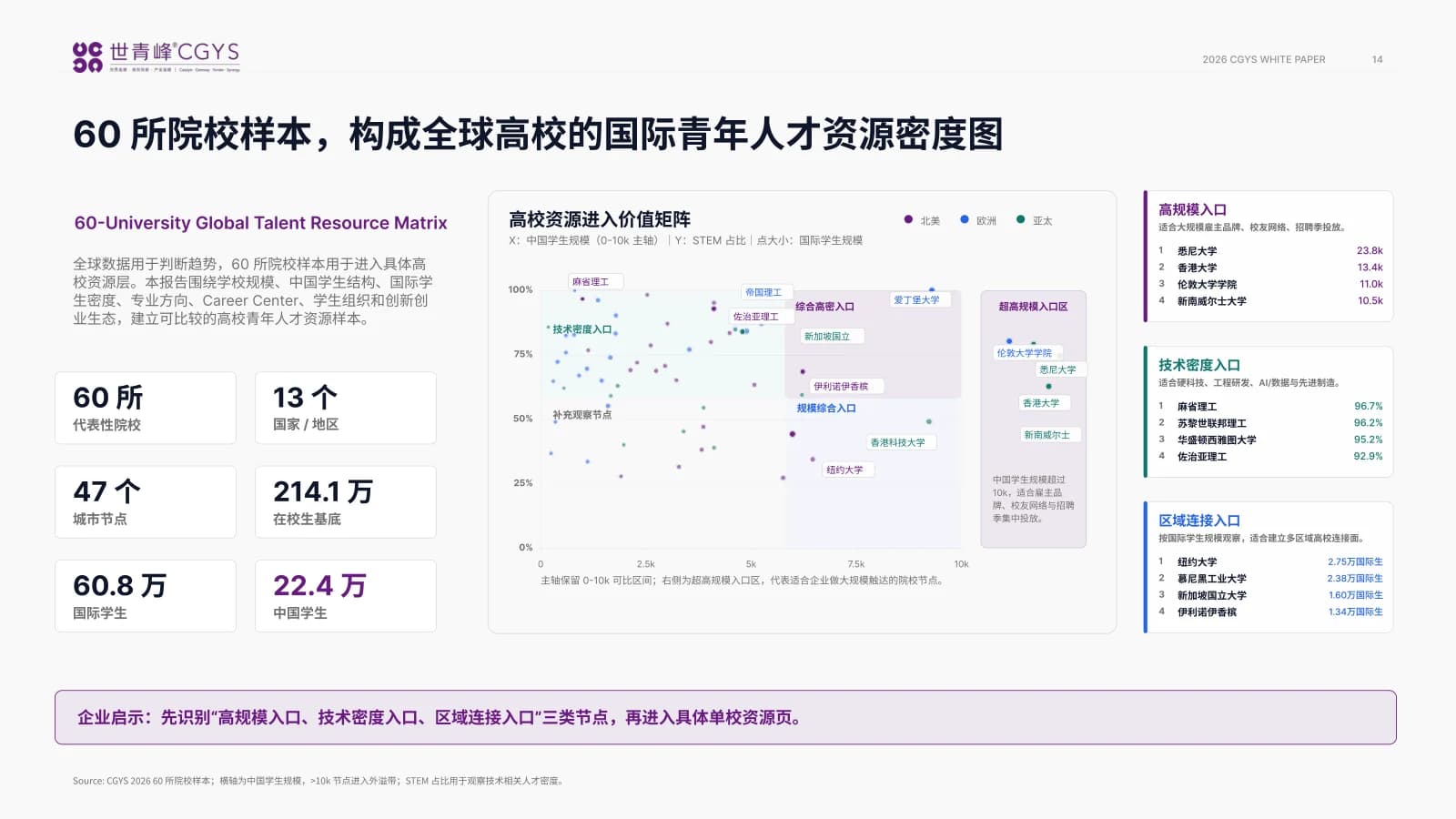Click the 综合高密入口 zone label
Screen dimensions: 1456x819
(824, 307)
